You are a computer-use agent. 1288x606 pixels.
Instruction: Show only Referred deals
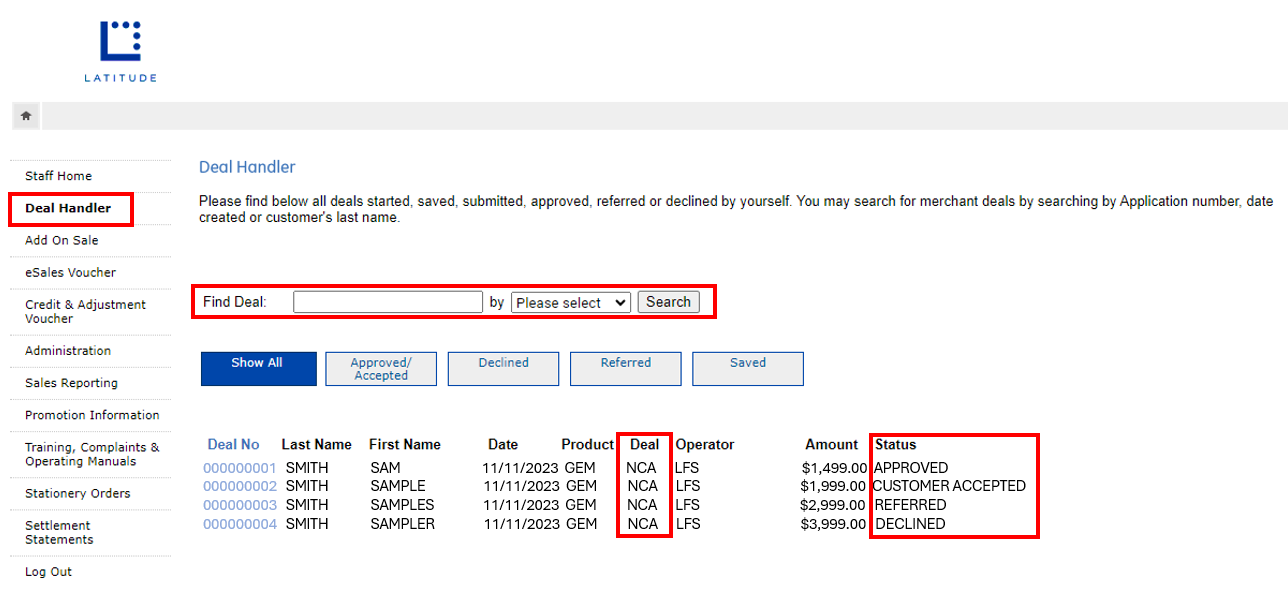(625, 368)
